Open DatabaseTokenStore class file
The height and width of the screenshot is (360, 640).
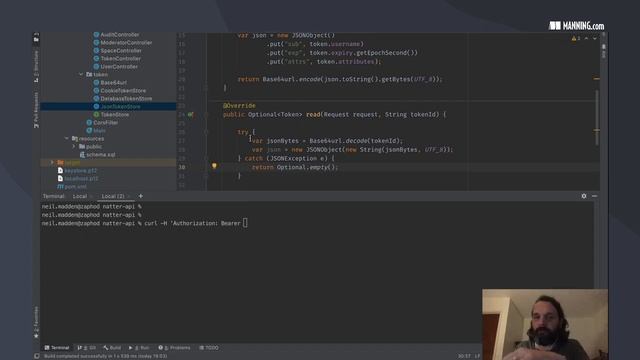tap(126, 98)
